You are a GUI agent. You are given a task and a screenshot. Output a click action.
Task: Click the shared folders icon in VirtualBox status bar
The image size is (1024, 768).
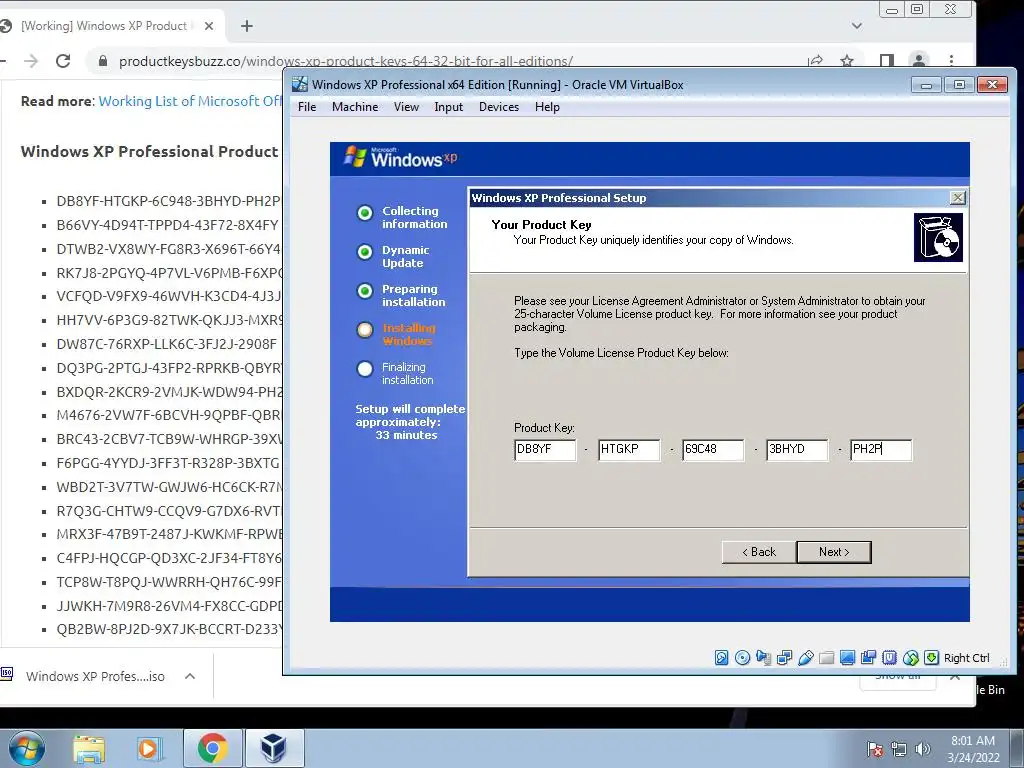click(826, 658)
